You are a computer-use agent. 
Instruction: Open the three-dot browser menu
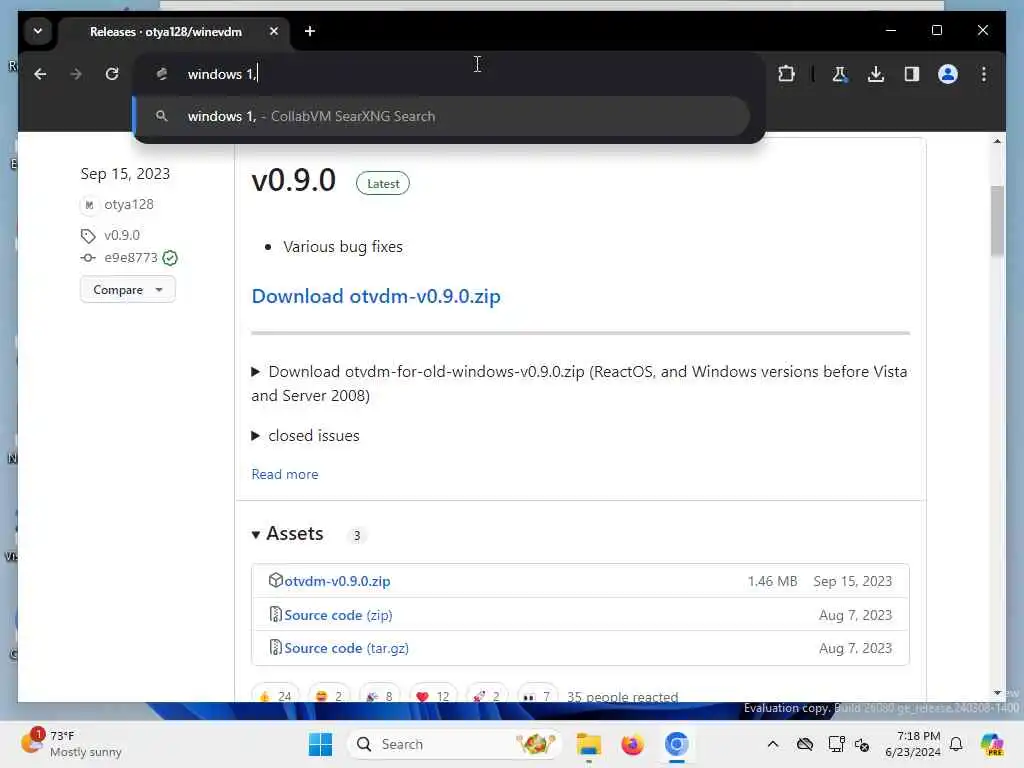point(984,74)
